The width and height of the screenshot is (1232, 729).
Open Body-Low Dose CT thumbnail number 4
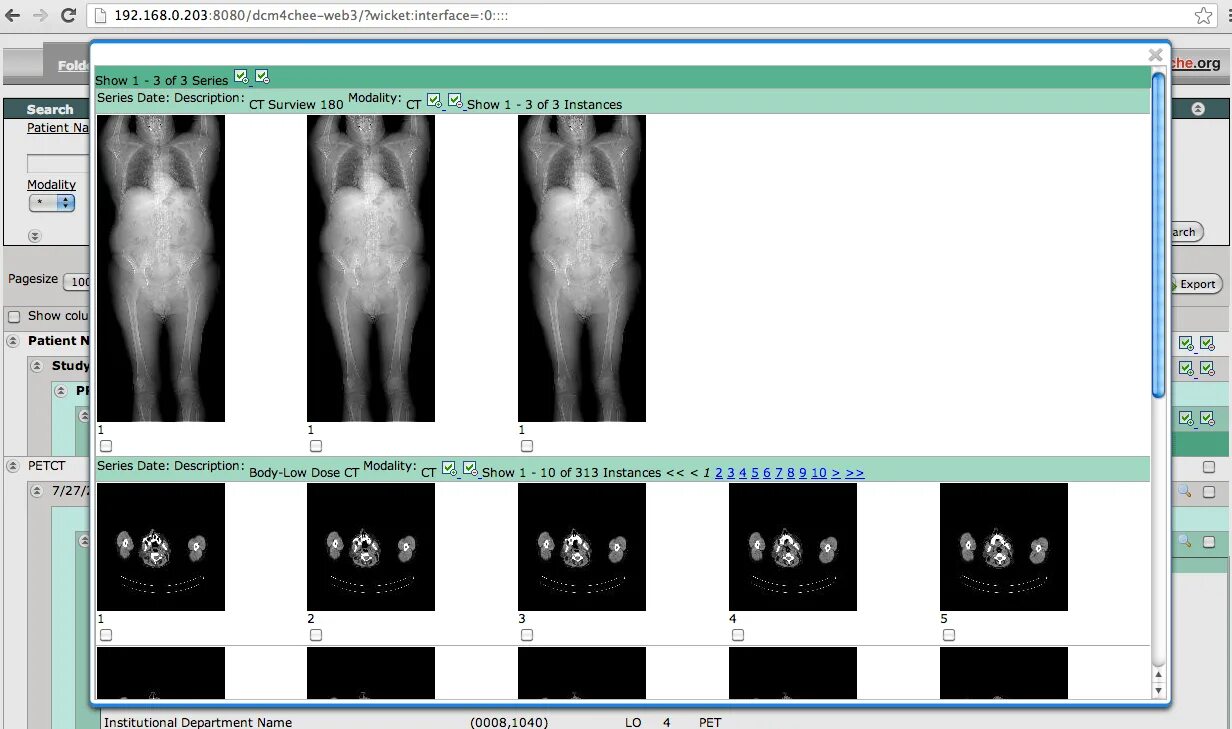pyautogui.click(x=793, y=547)
